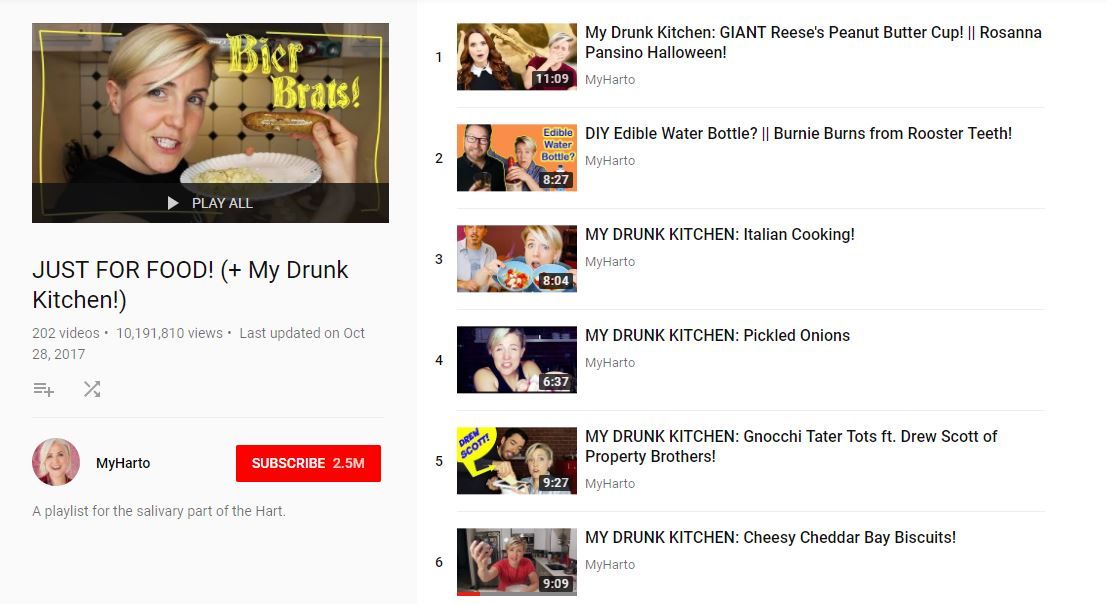Open the 6:37 Pickled Onions thumbnail
The height and width of the screenshot is (604, 1107).
point(517,359)
